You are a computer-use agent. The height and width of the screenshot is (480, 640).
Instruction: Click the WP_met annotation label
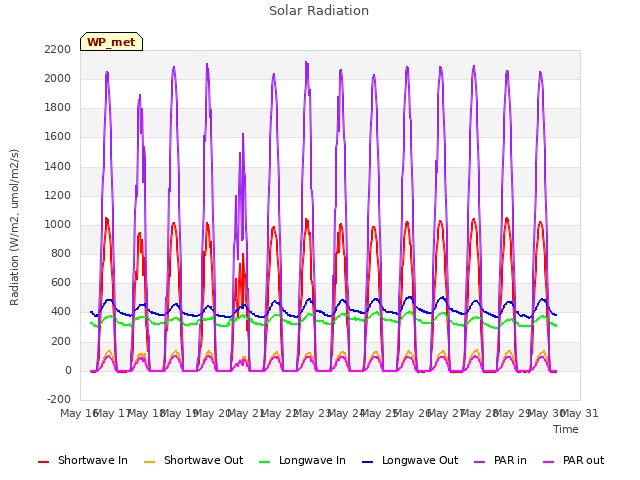point(111,42)
